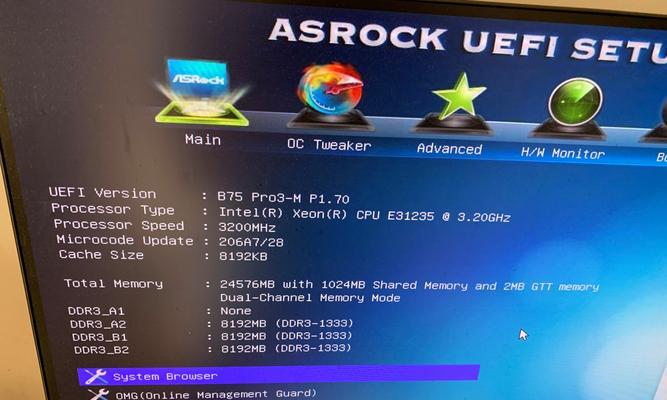Click the wrench icon beside System Browser
The height and width of the screenshot is (400, 667).
tap(95, 376)
